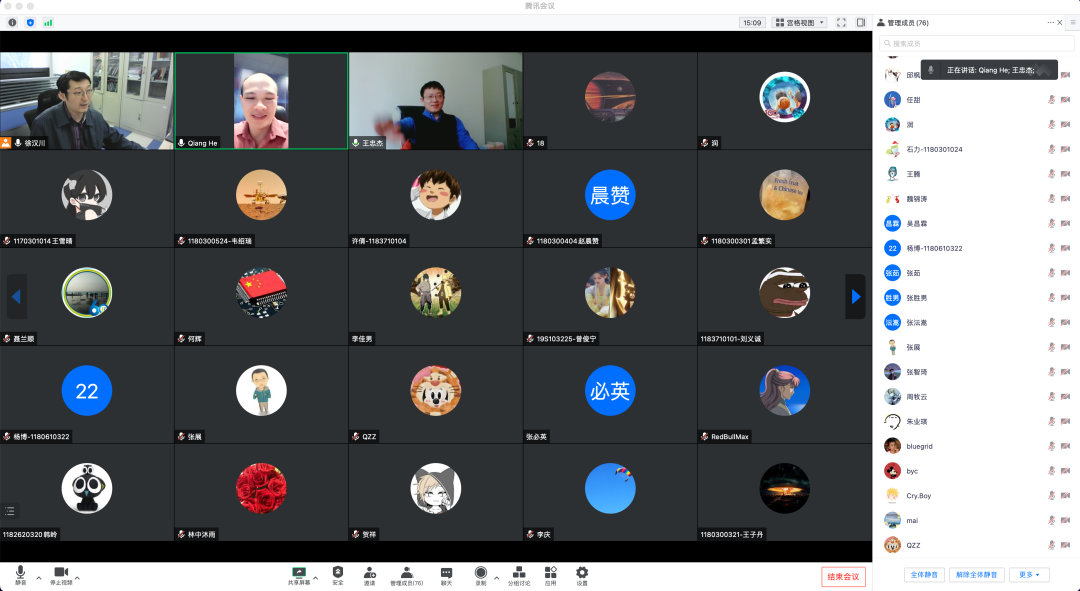
Task: Click the 安全 (Security) shield icon
Action: pyautogui.click(x=338, y=573)
